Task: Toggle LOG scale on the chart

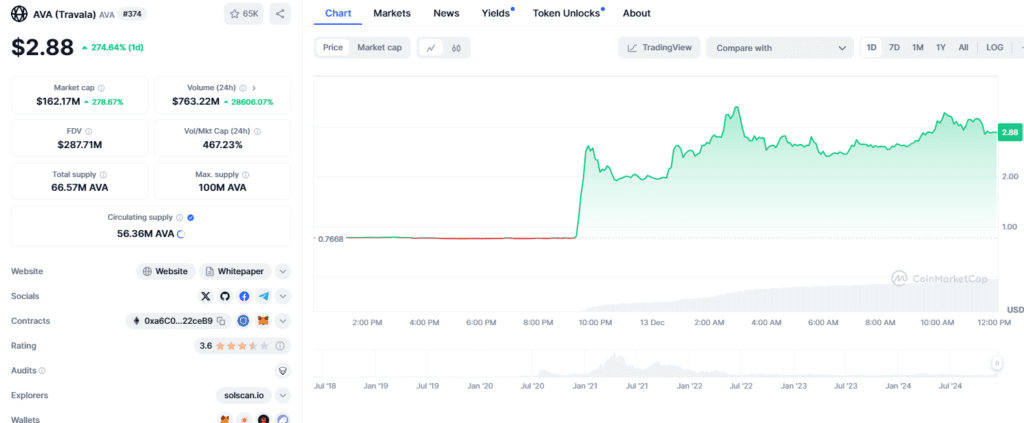Action: (x=995, y=48)
